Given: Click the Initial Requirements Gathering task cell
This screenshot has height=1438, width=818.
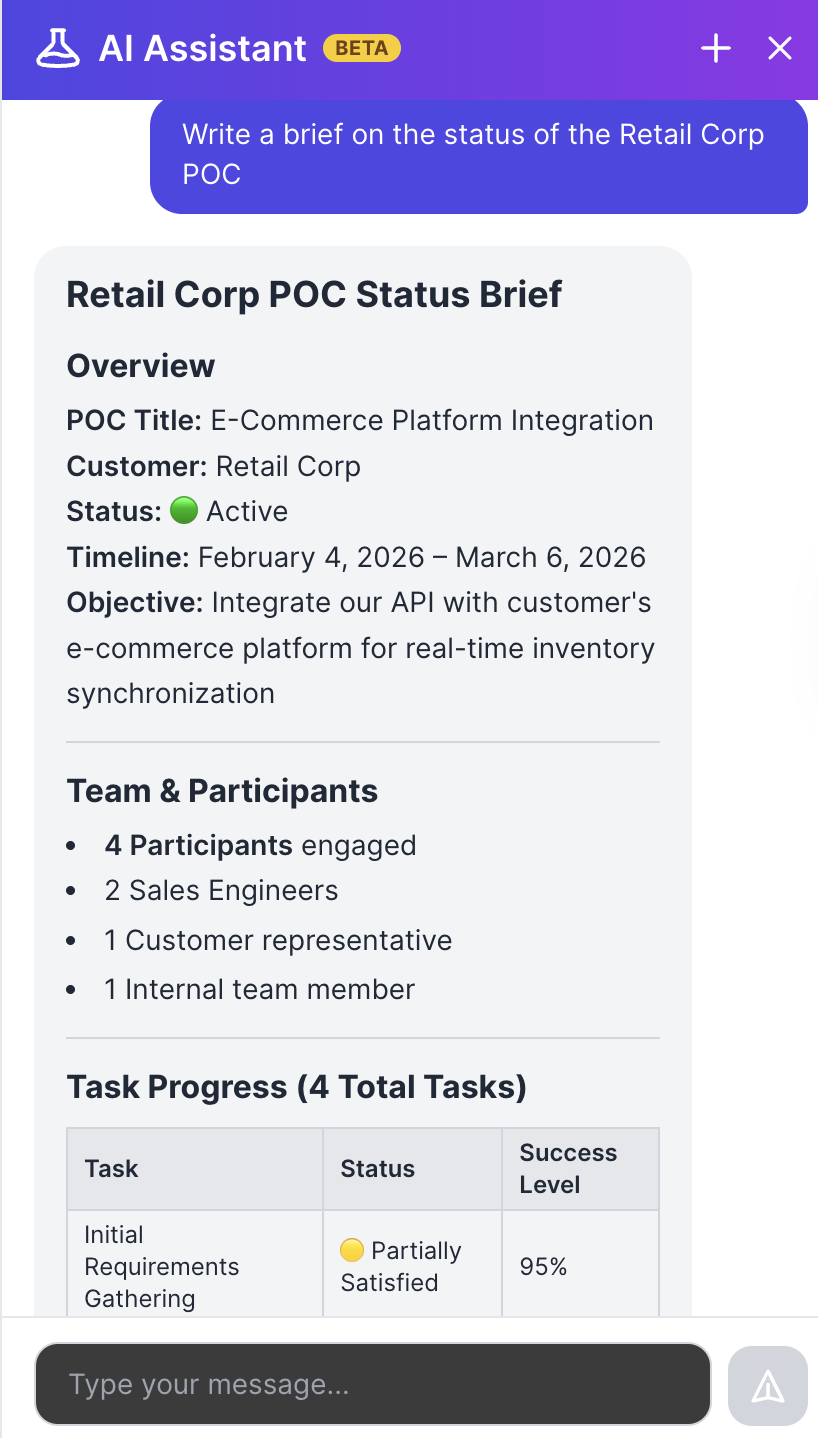Looking at the screenshot, I should point(161,1266).
